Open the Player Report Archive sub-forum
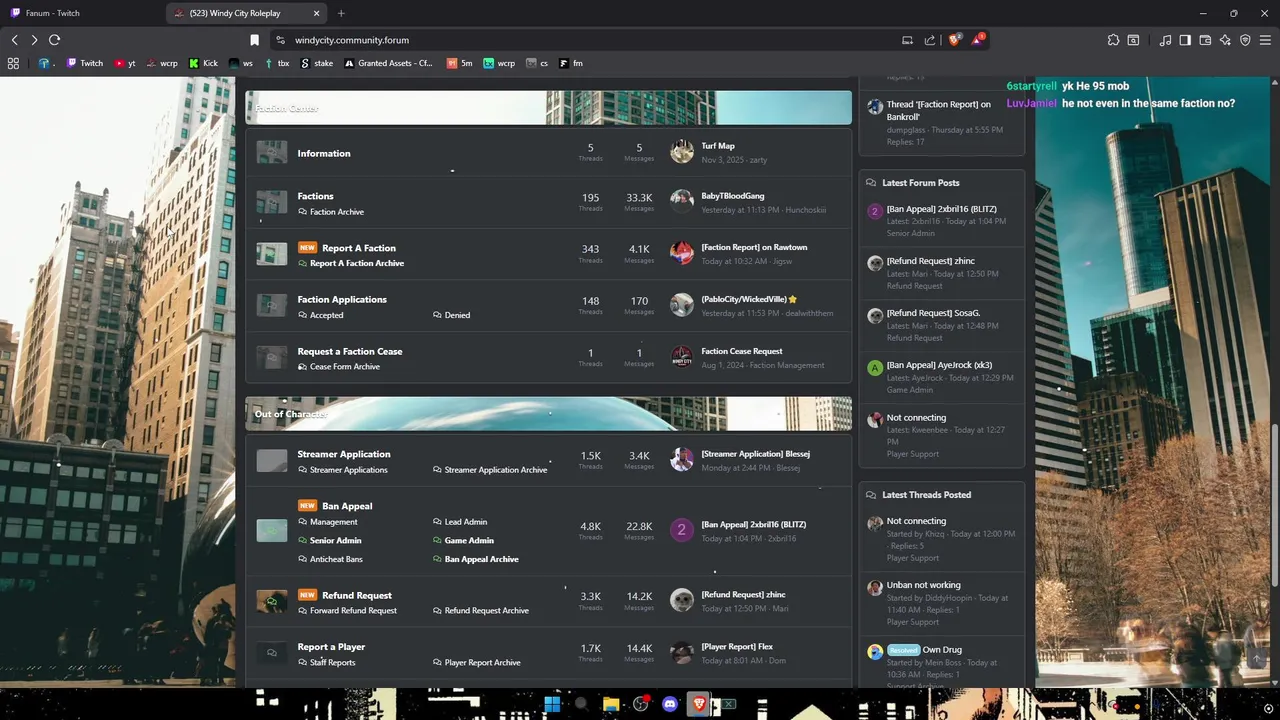 click(482, 663)
